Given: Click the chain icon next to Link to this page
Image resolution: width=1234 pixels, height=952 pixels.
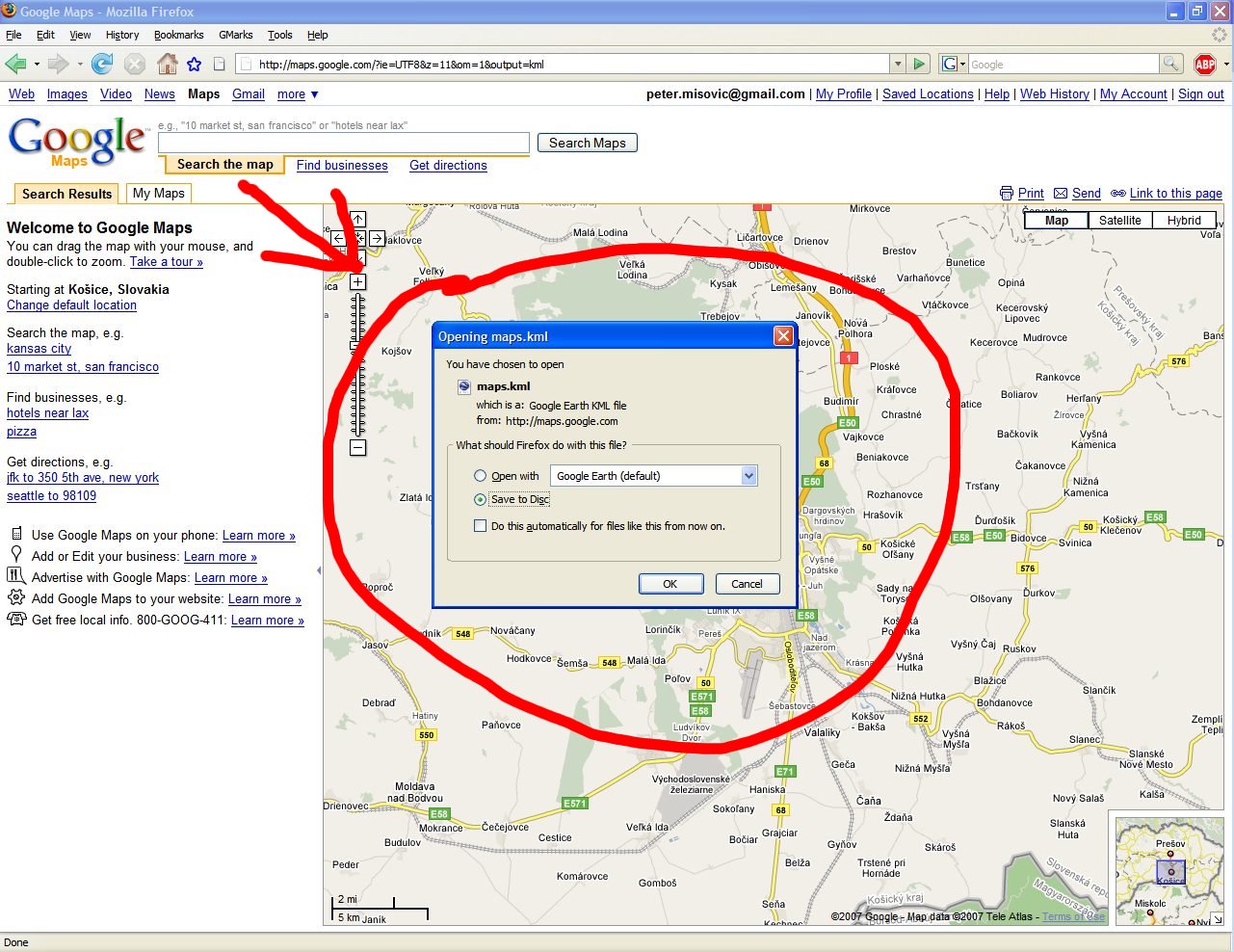Looking at the screenshot, I should pos(1118,194).
